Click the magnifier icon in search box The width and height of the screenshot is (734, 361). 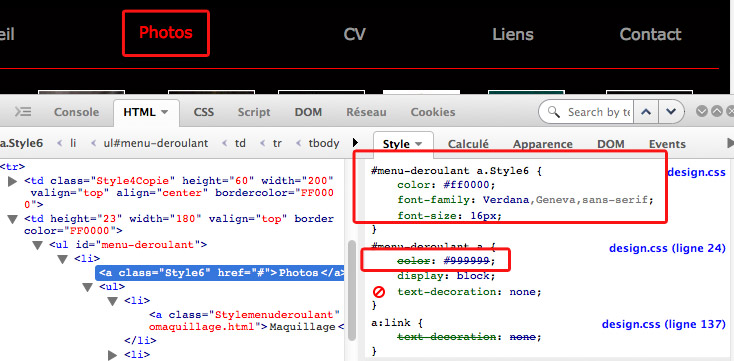[x=553, y=112]
